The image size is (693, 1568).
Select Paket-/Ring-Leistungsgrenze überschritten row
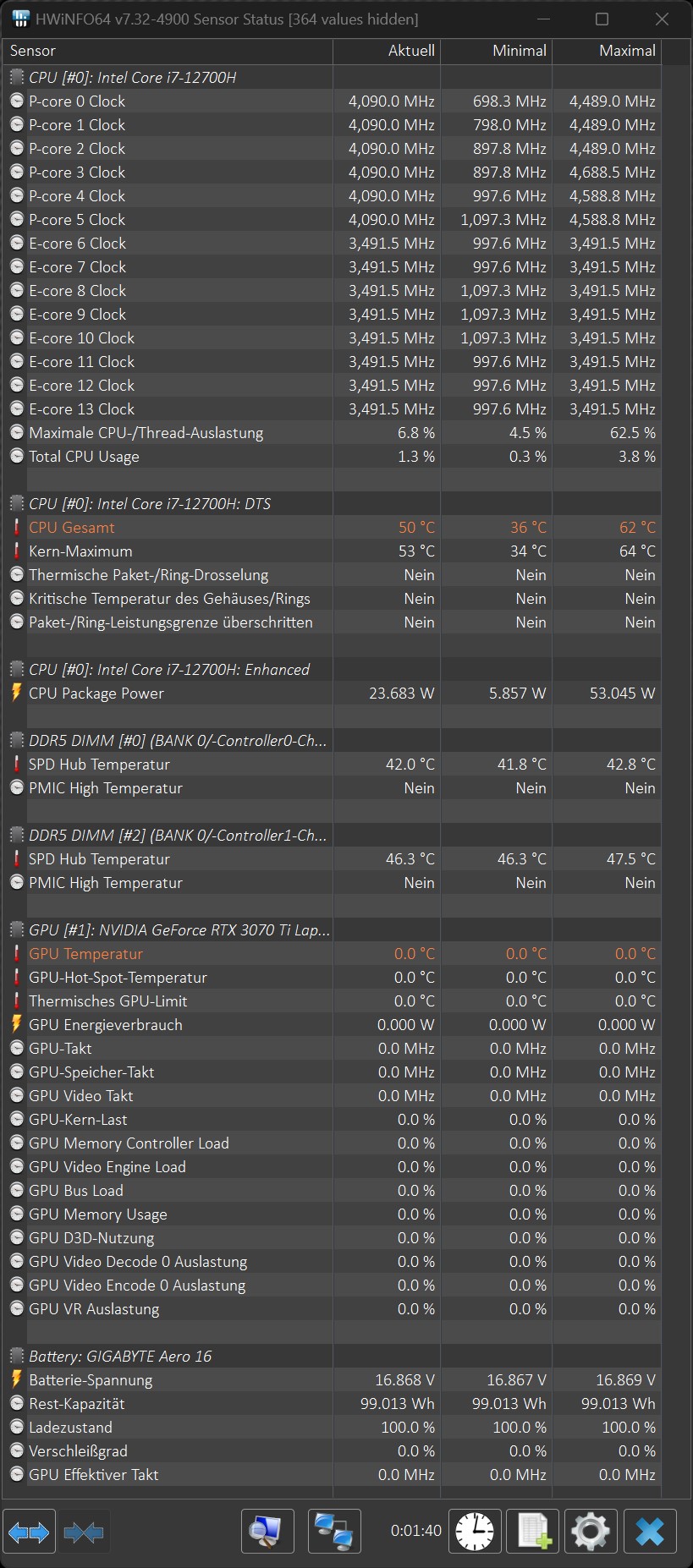pyautogui.click(x=332, y=622)
